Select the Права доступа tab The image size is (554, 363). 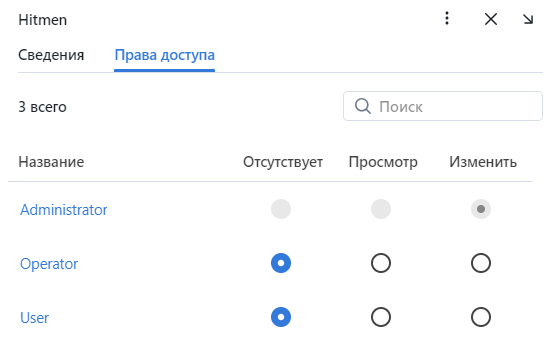(165, 55)
